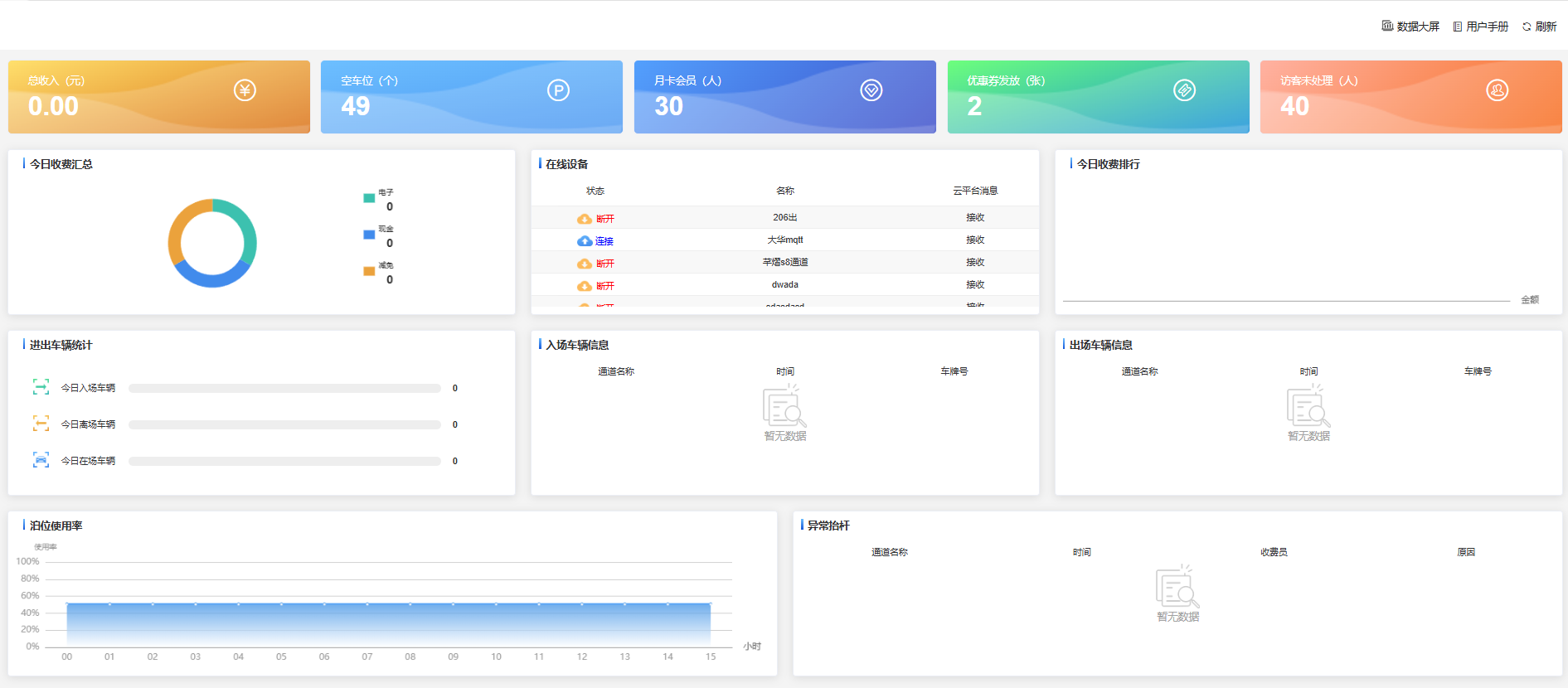
Task: Click the parking P icon on 空车位 card
Action: tap(558, 90)
